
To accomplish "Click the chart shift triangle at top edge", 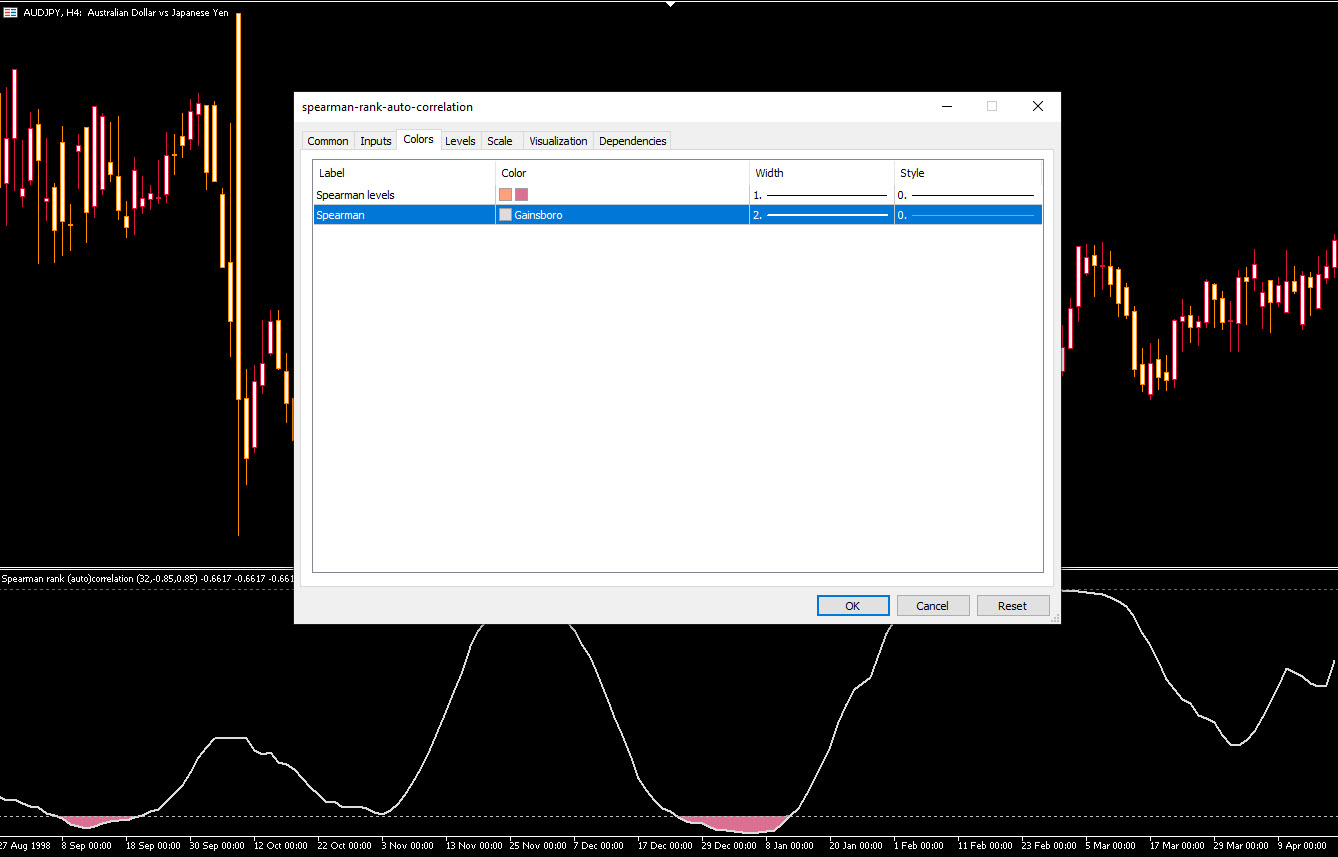I will [670, 4].
